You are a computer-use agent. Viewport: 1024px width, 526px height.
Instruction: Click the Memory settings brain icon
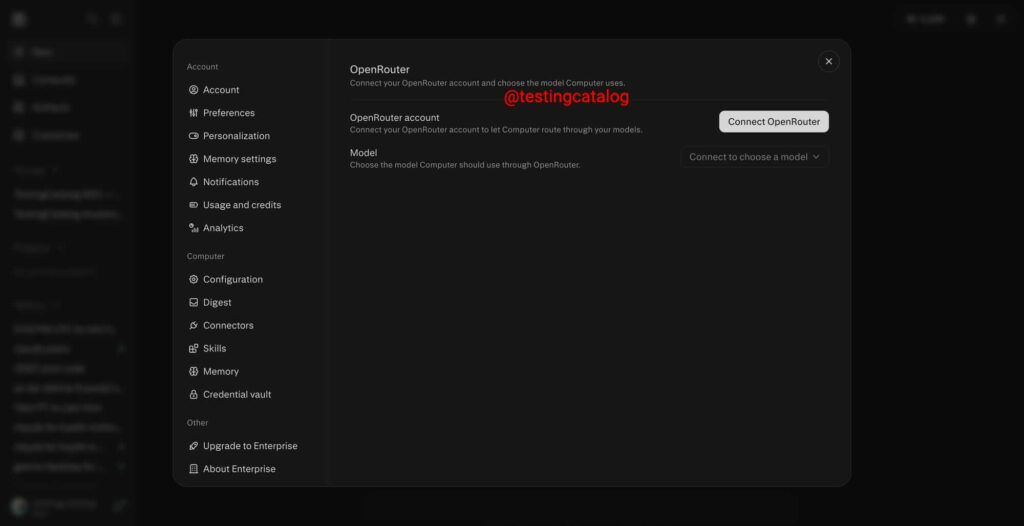[193, 159]
